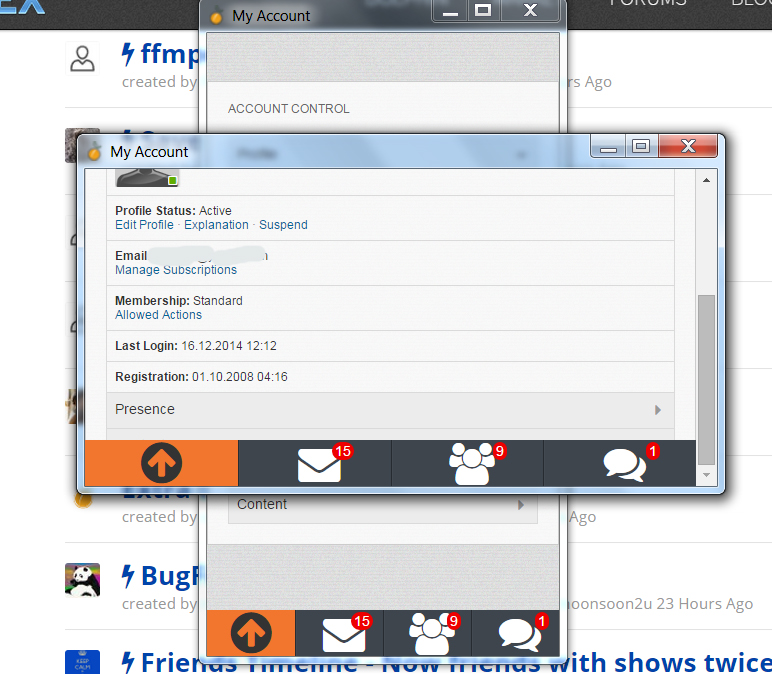Viewport: 772px width, 674px height.
Task: Maximize the back My Account window
Action: [x=483, y=11]
